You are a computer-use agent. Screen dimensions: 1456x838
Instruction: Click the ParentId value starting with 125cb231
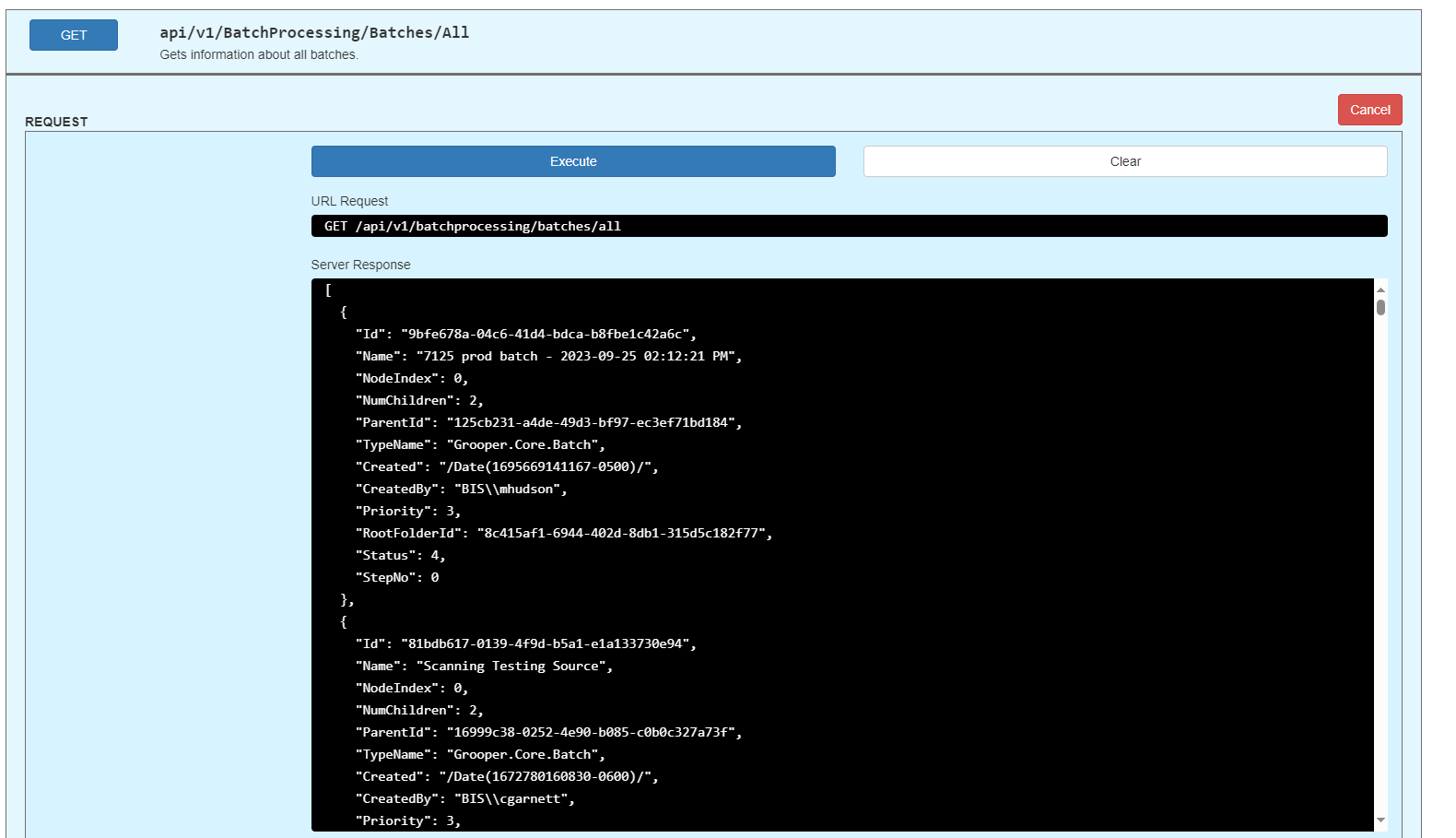(x=593, y=422)
